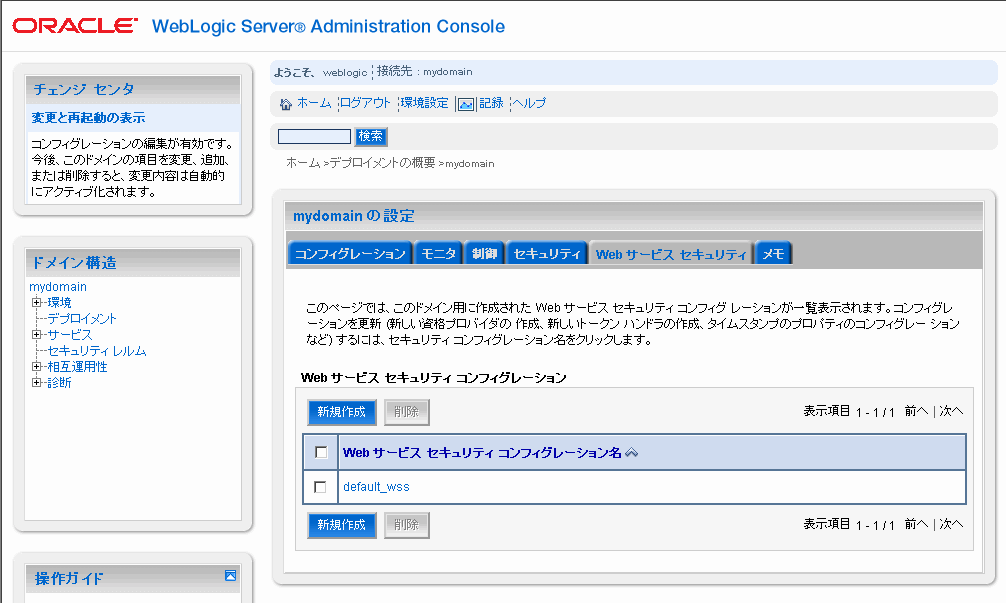
Task: Click the Web サービス セキュリティ コンフィグレーション名 column header
Action: pyautogui.click(x=482, y=453)
